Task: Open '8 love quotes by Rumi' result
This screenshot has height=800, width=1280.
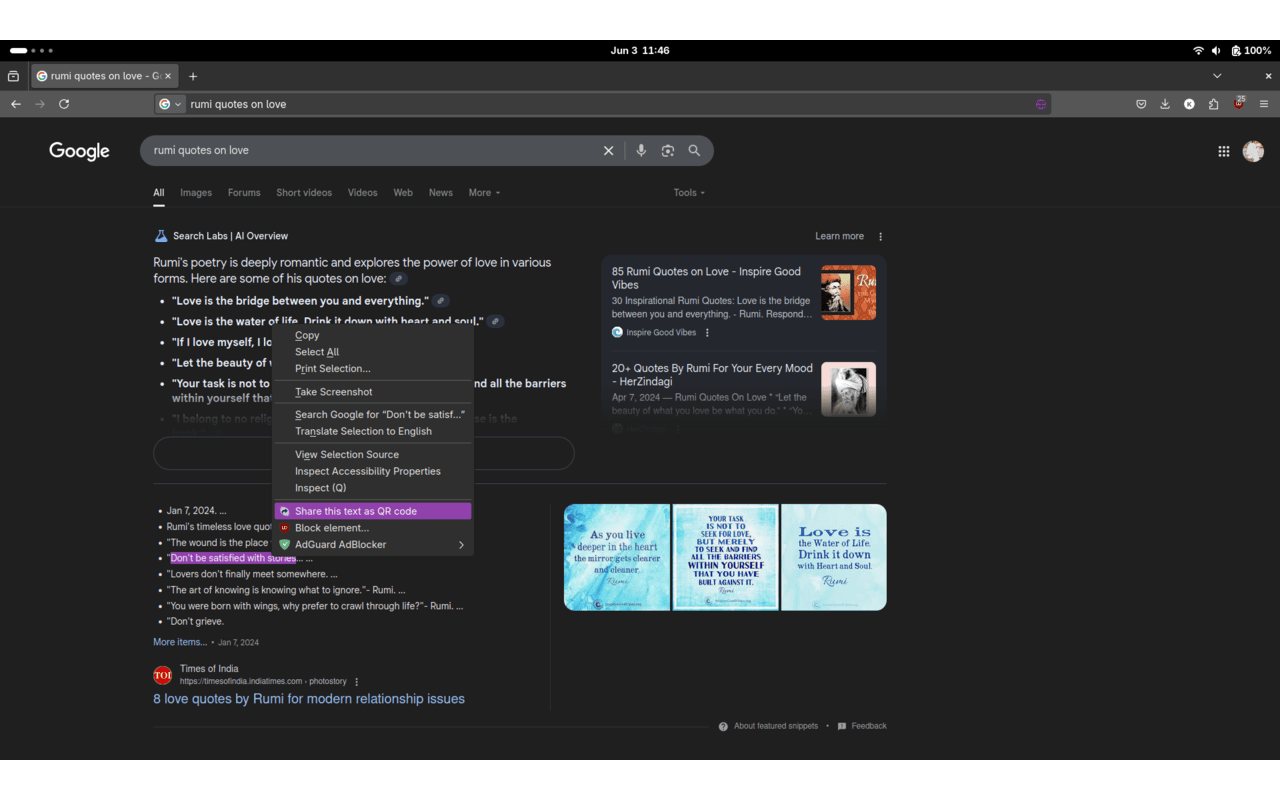Action: [x=309, y=699]
